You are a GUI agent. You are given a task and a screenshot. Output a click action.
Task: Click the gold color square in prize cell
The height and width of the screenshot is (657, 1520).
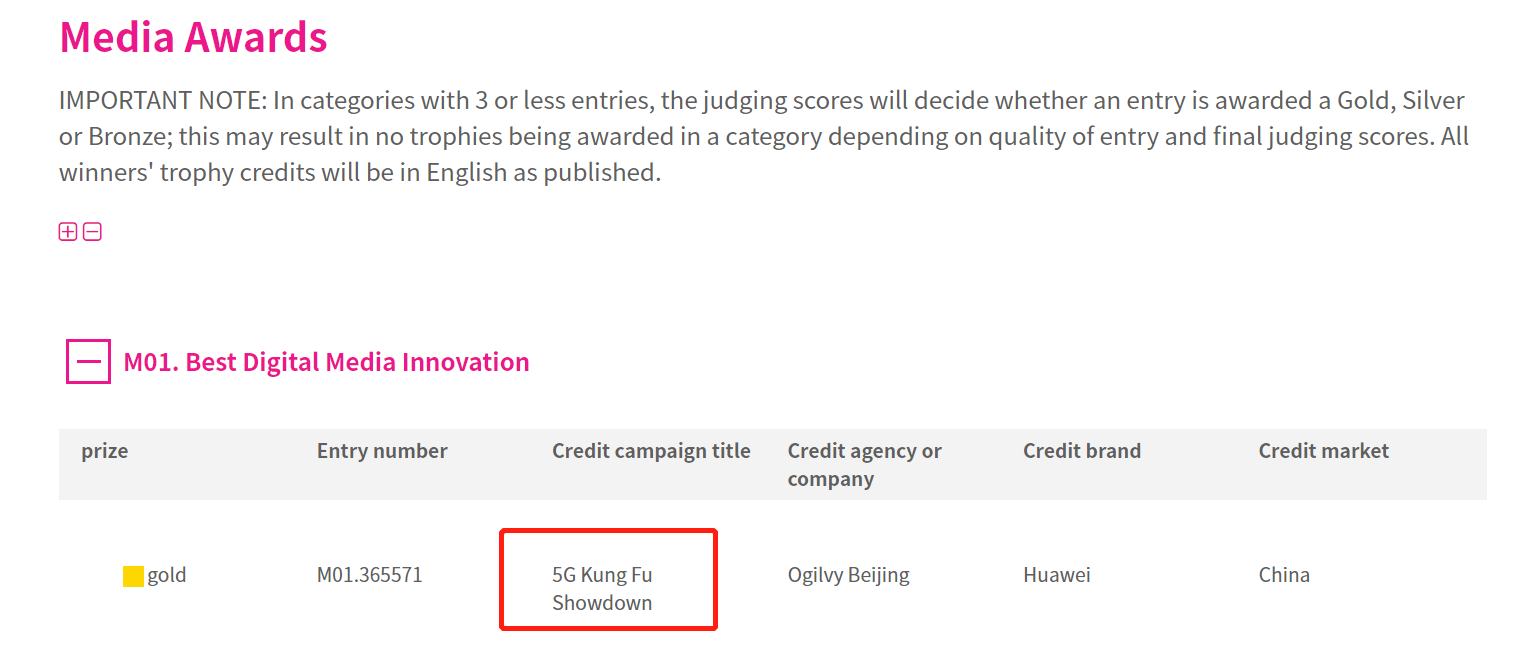(133, 576)
